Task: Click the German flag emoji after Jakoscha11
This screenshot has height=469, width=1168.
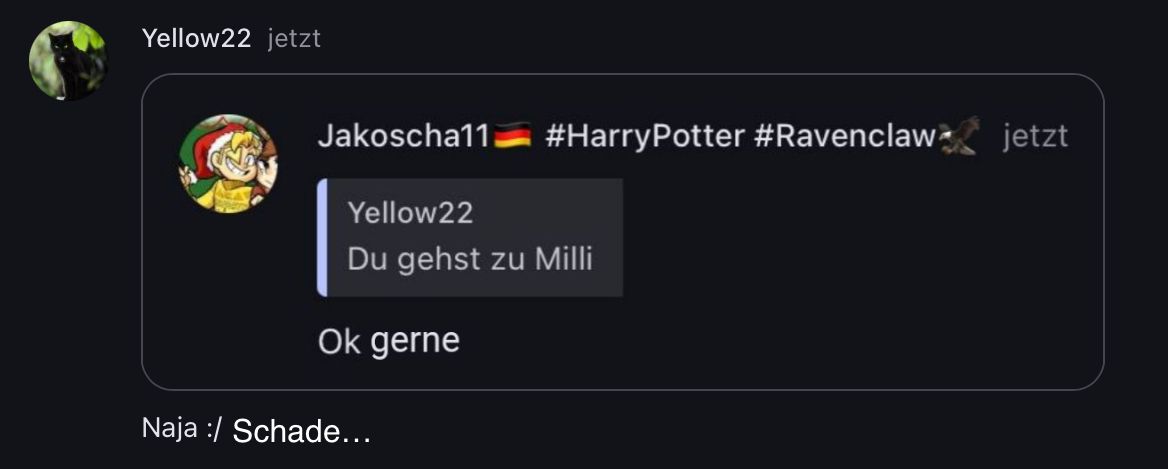Action: tap(512, 136)
